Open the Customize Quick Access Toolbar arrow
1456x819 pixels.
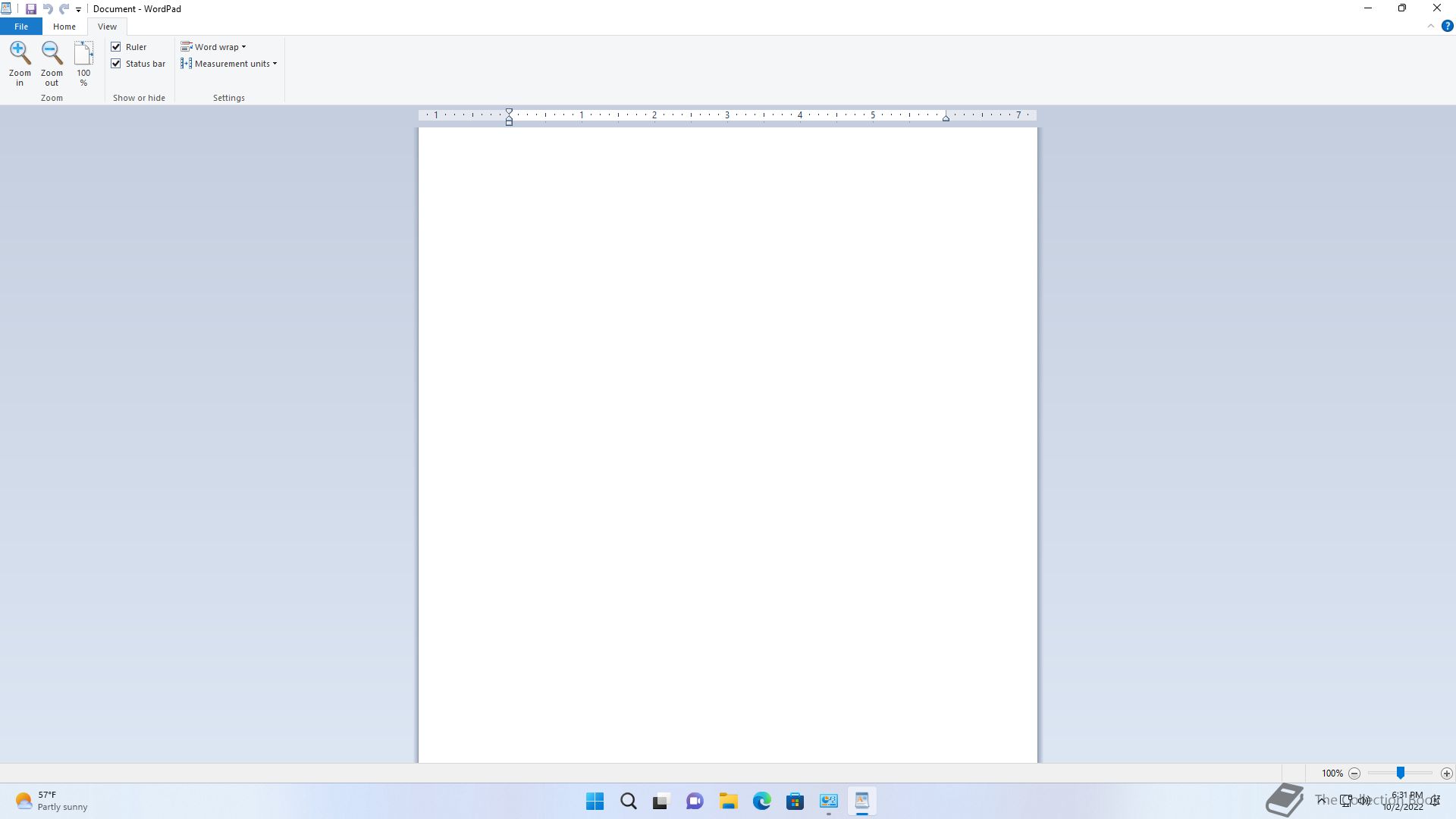(78, 10)
